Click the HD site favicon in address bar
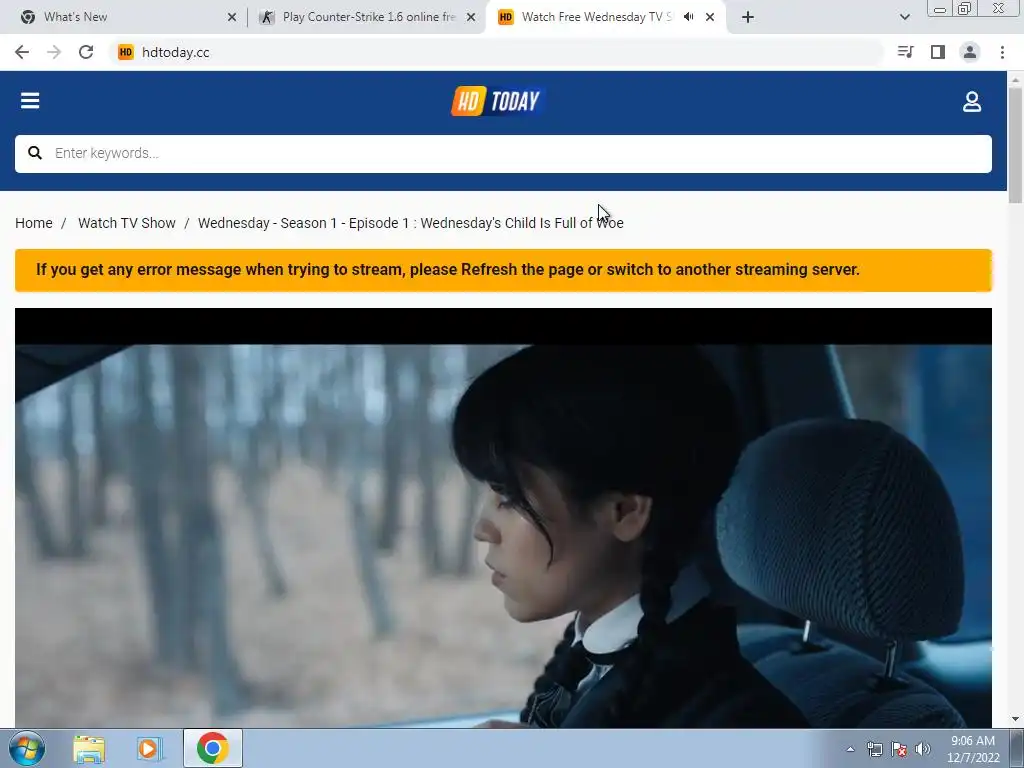Image resolution: width=1024 pixels, height=768 pixels. click(x=125, y=52)
